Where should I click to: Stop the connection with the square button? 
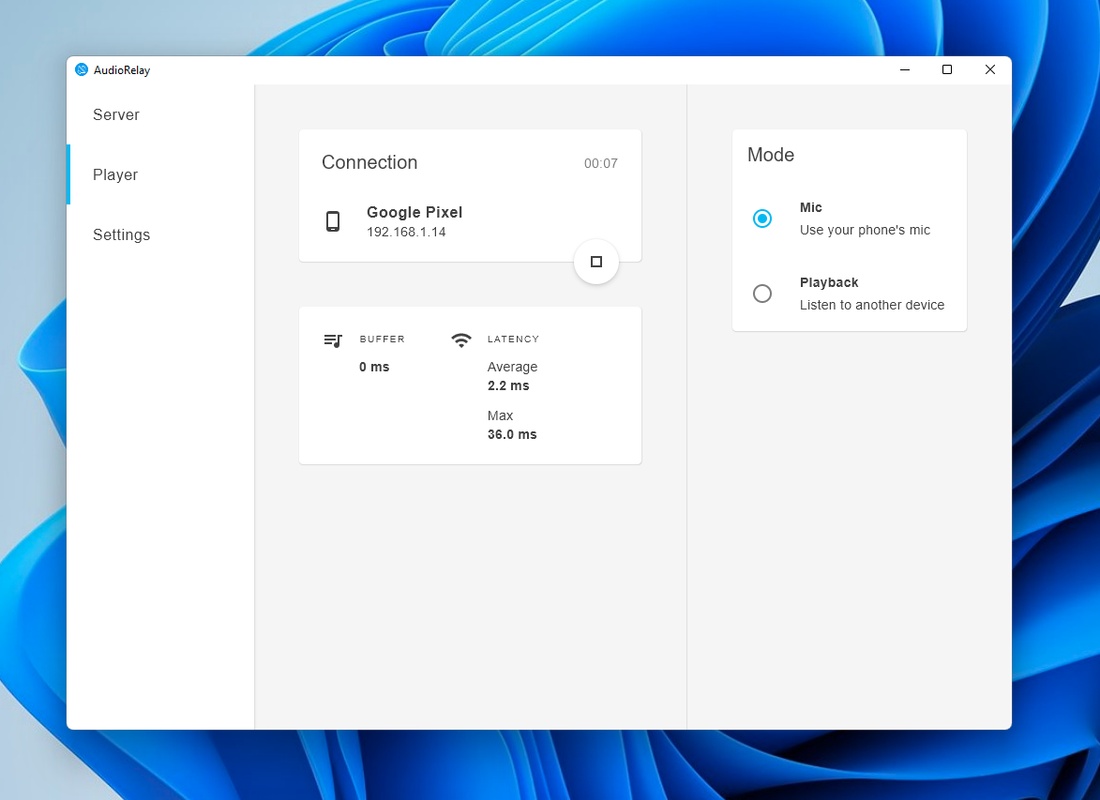pos(596,262)
